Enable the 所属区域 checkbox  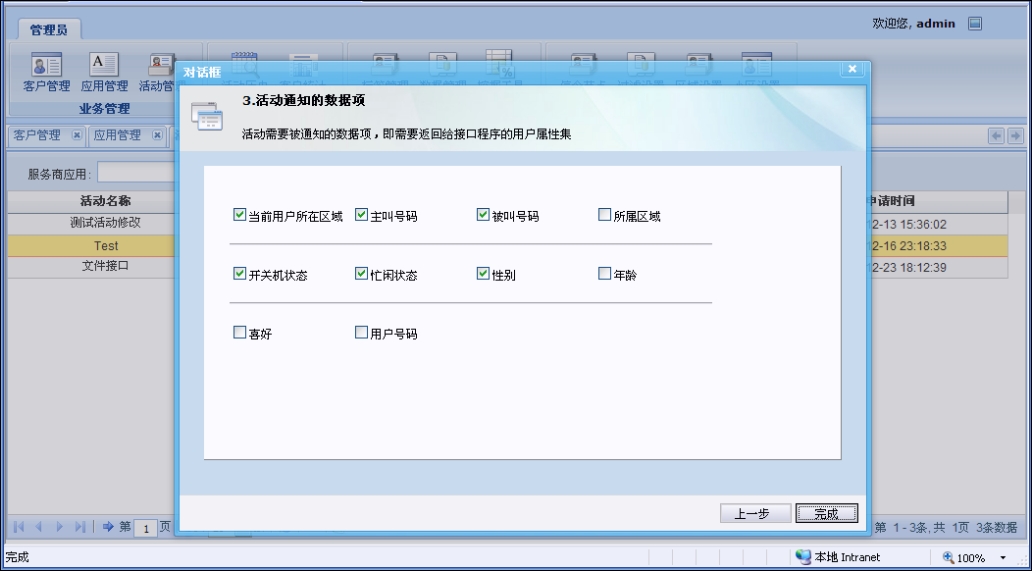point(604,214)
